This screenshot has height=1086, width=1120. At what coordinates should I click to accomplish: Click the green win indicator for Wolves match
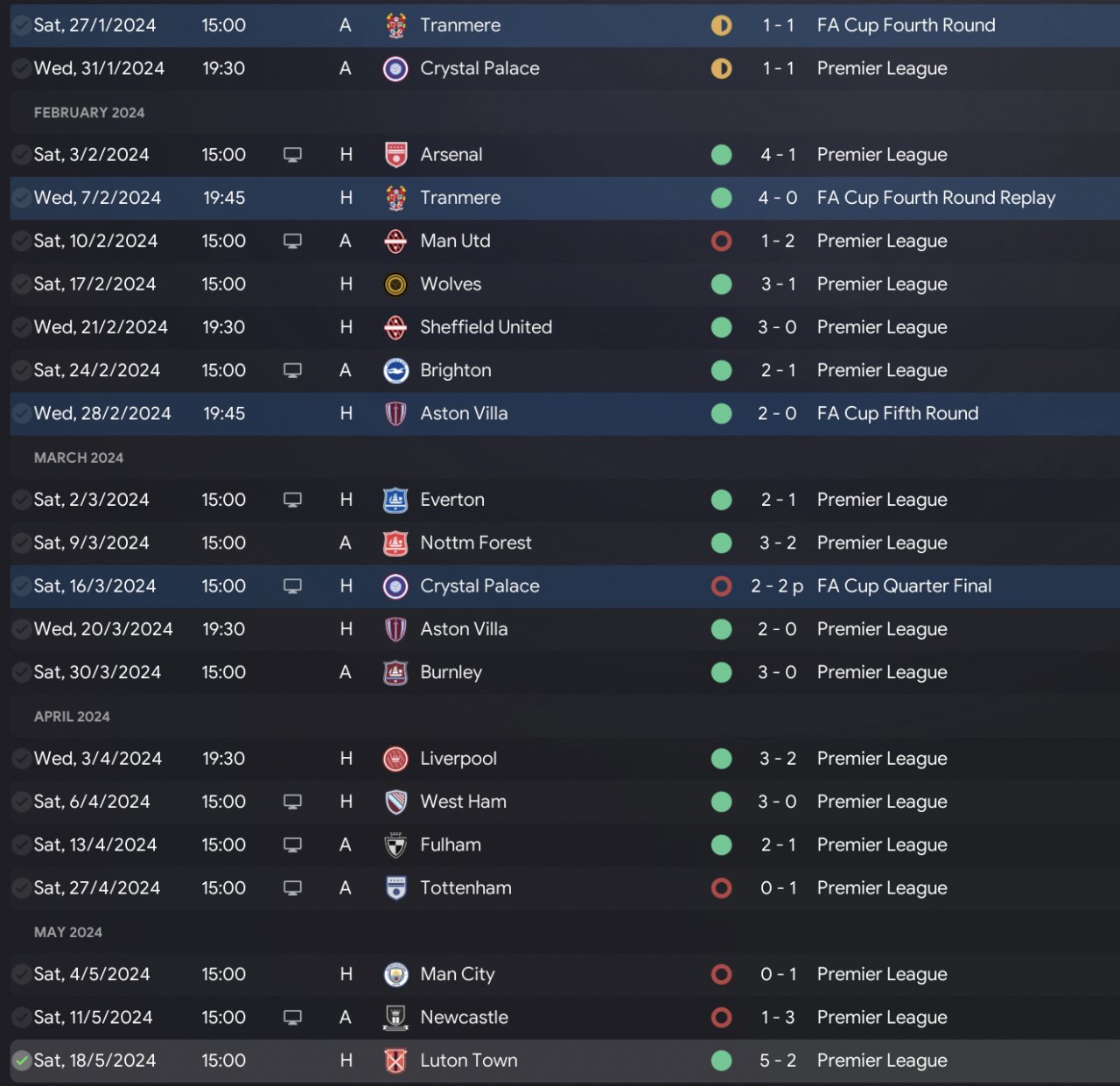pyautogui.click(x=722, y=284)
